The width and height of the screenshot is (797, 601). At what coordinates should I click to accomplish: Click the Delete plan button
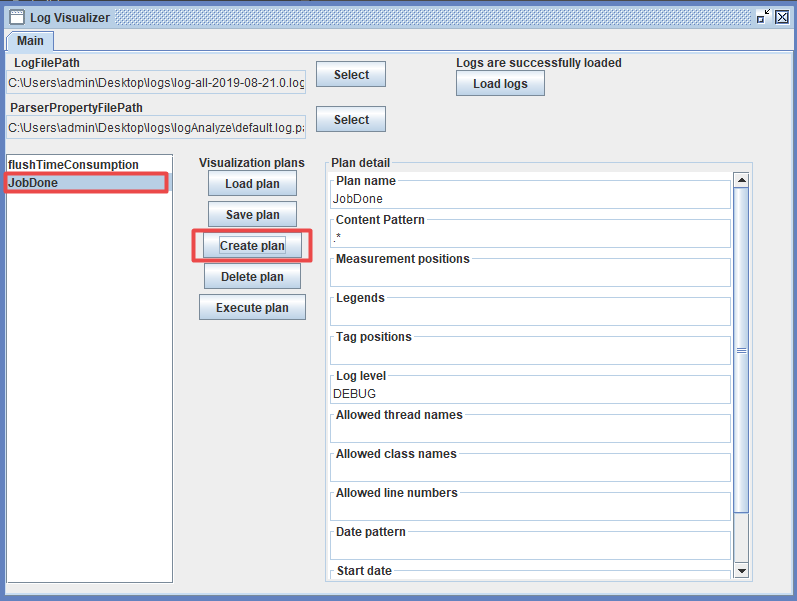252,277
